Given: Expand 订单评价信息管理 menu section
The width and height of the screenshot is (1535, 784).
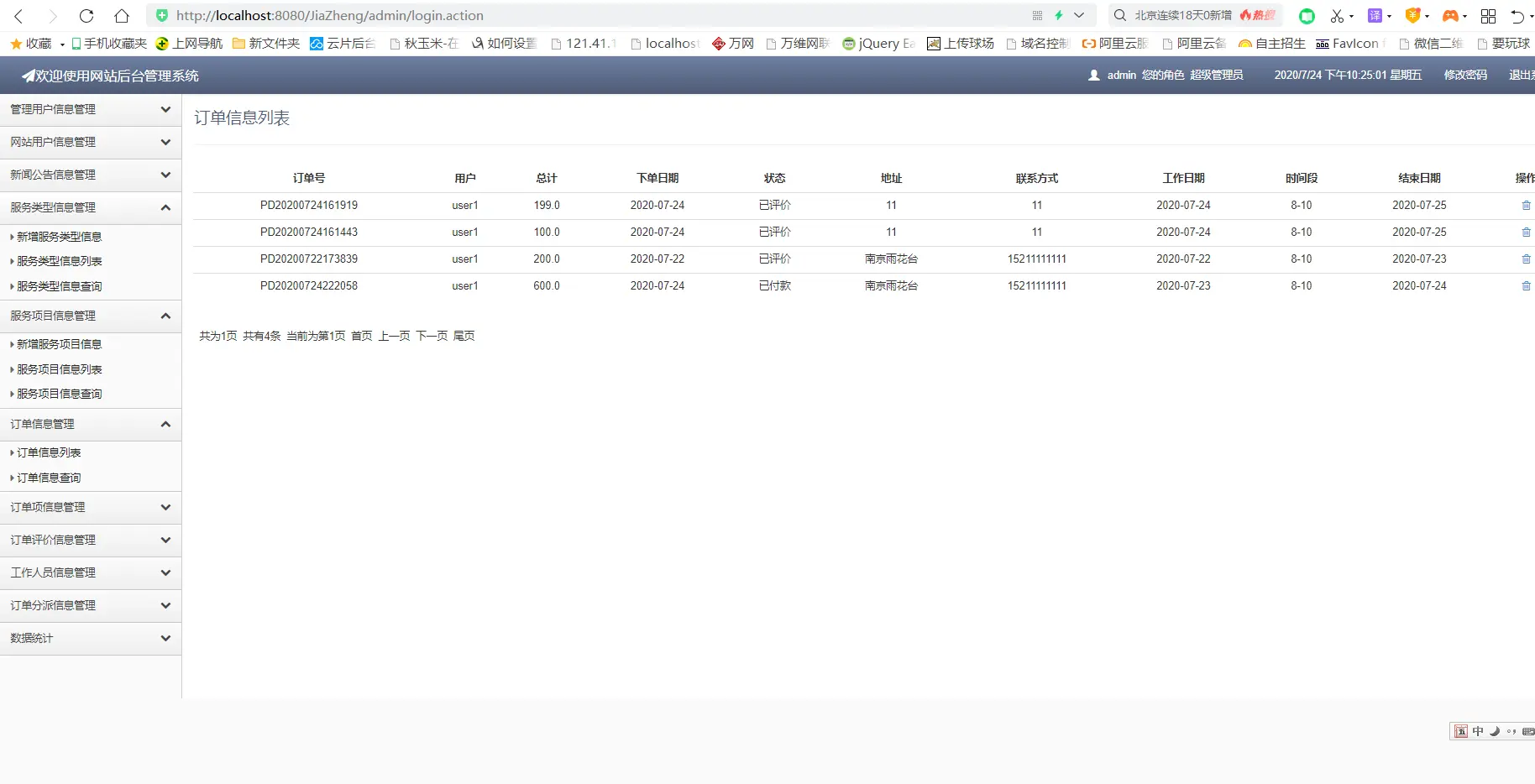Looking at the screenshot, I should point(91,541).
